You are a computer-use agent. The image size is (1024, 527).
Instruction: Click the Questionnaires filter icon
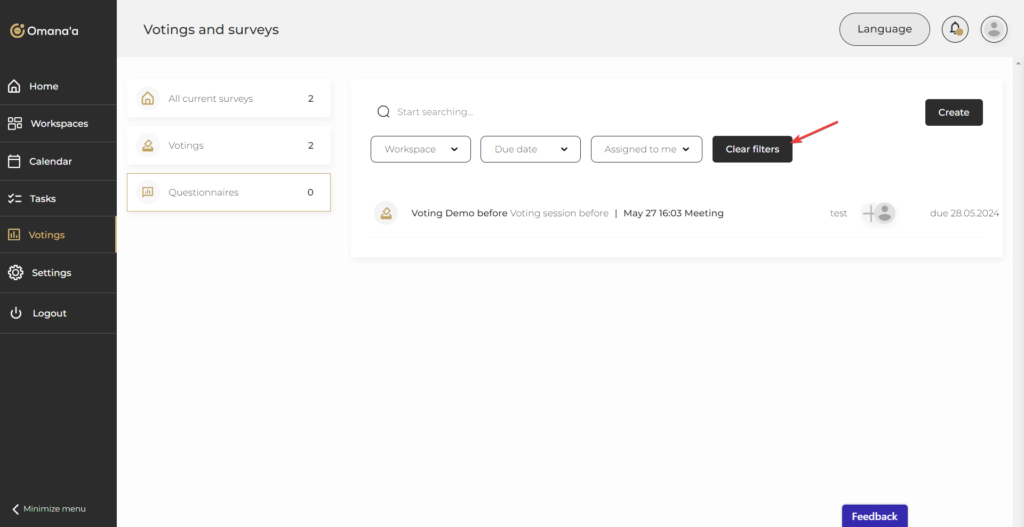tap(148, 192)
